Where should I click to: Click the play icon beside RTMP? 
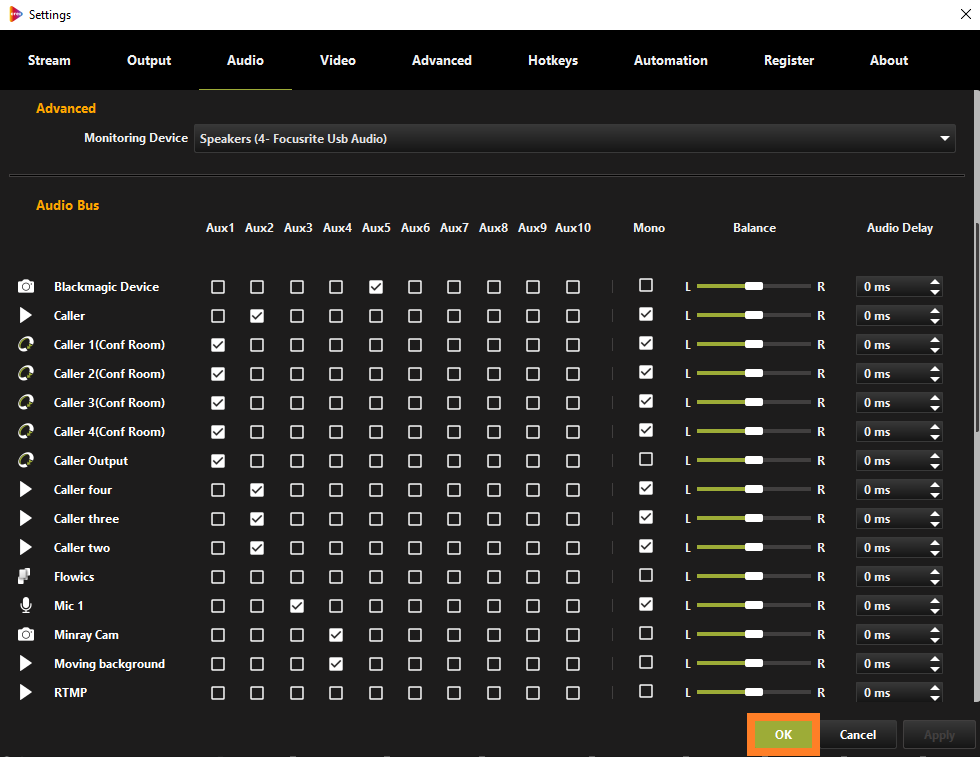pyautogui.click(x=26, y=692)
